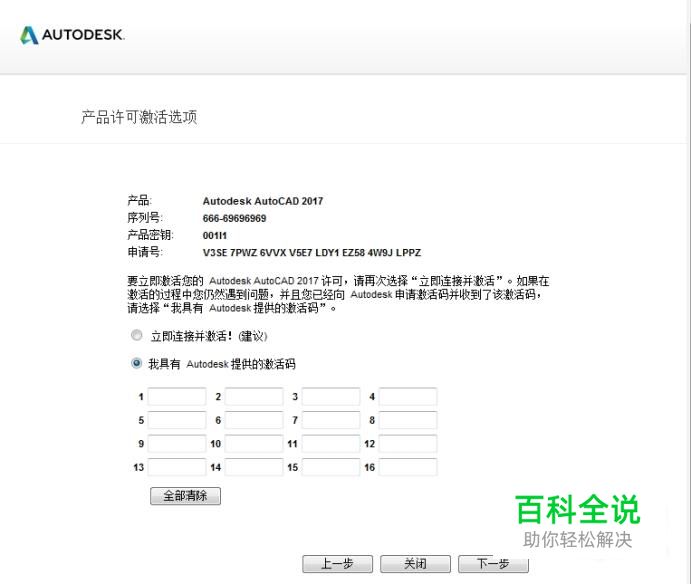691x584 pixels.
Task: Click the AUTODESK wordmark text
Action: point(83,35)
